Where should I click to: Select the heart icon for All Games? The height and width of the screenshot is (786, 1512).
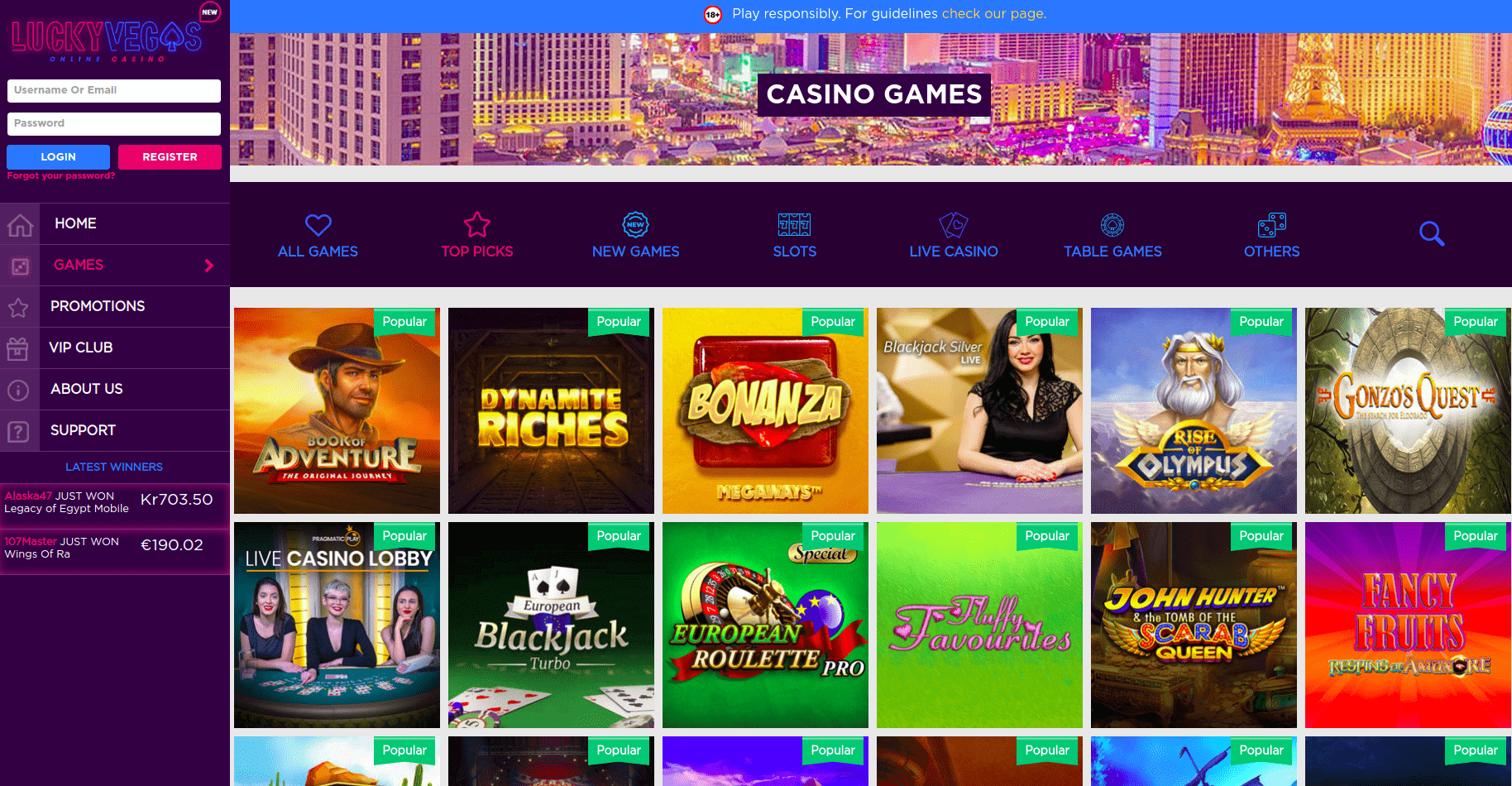click(318, 225)
